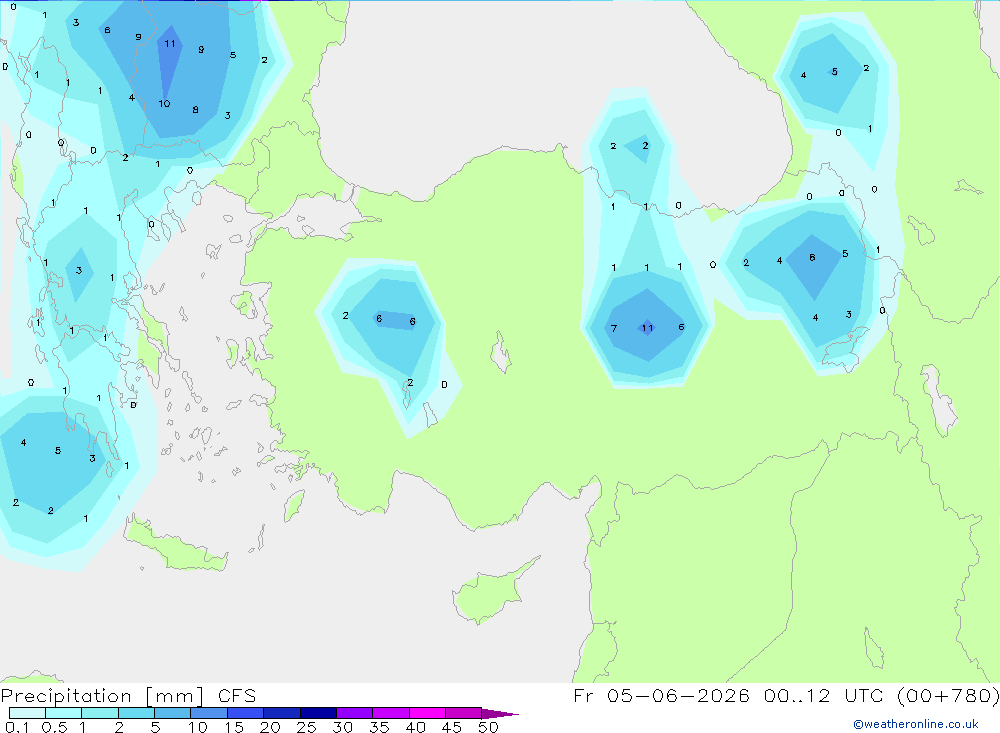The image size is (1000, 733).
Task: Pick the dark navy 25–30 legend swatch
Action: [x=318, y=713]
